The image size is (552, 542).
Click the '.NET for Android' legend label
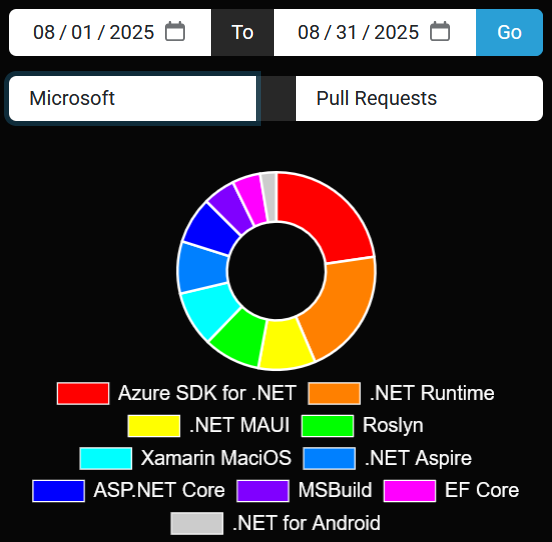point(307,523)
